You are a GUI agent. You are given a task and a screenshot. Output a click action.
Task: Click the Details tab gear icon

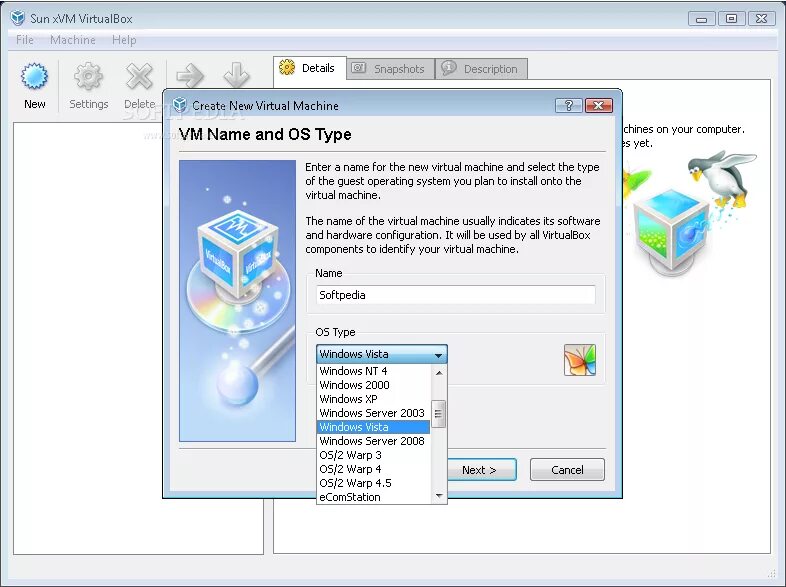pos(287,67)
